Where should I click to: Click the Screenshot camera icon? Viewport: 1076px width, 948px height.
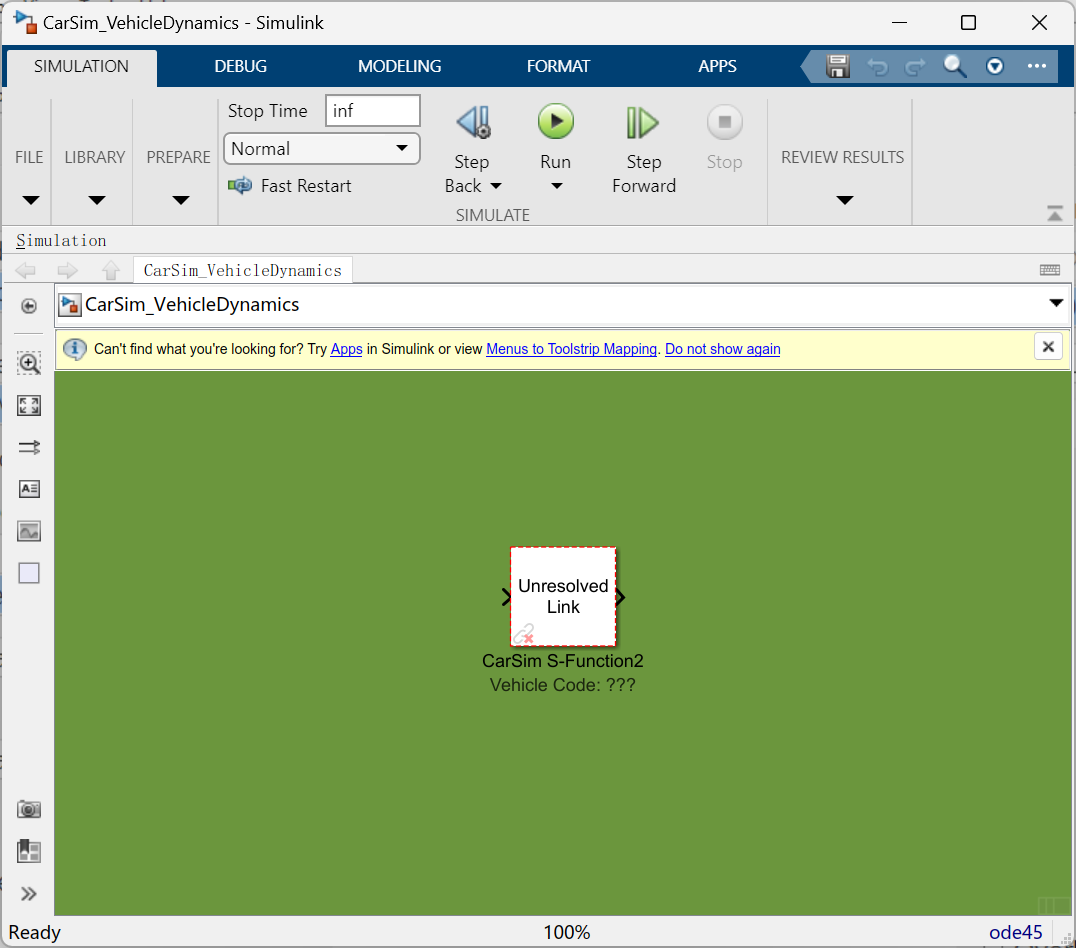[29, 809]
